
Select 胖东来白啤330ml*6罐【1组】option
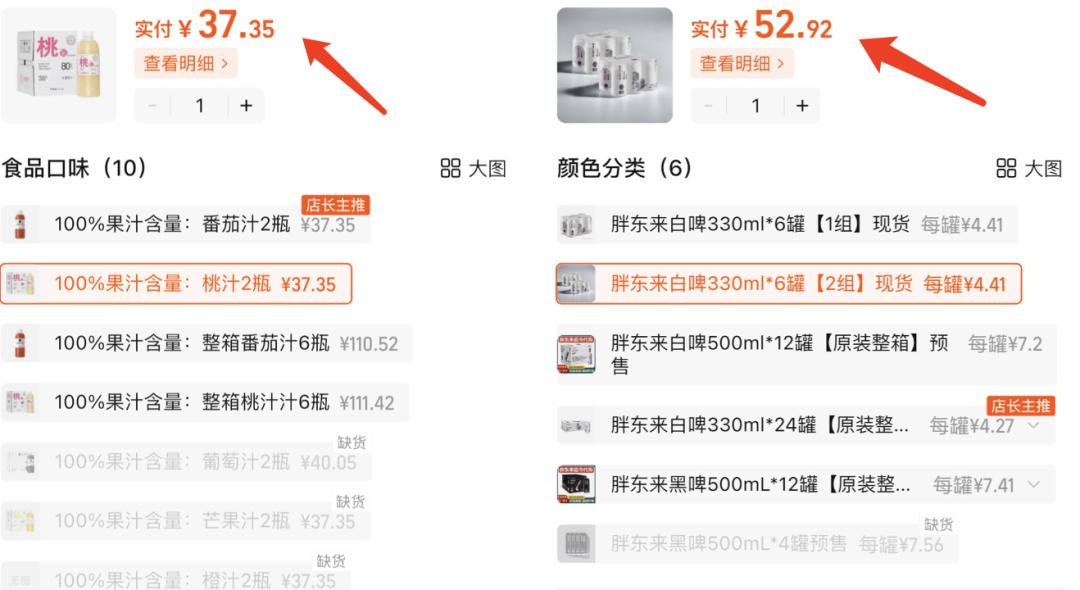(787, 224)
